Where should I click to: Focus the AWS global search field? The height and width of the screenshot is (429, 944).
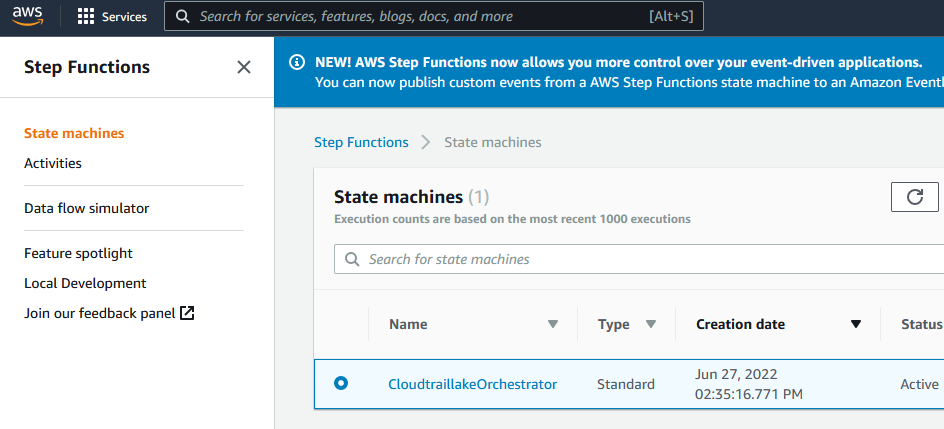tap(433, 16)
